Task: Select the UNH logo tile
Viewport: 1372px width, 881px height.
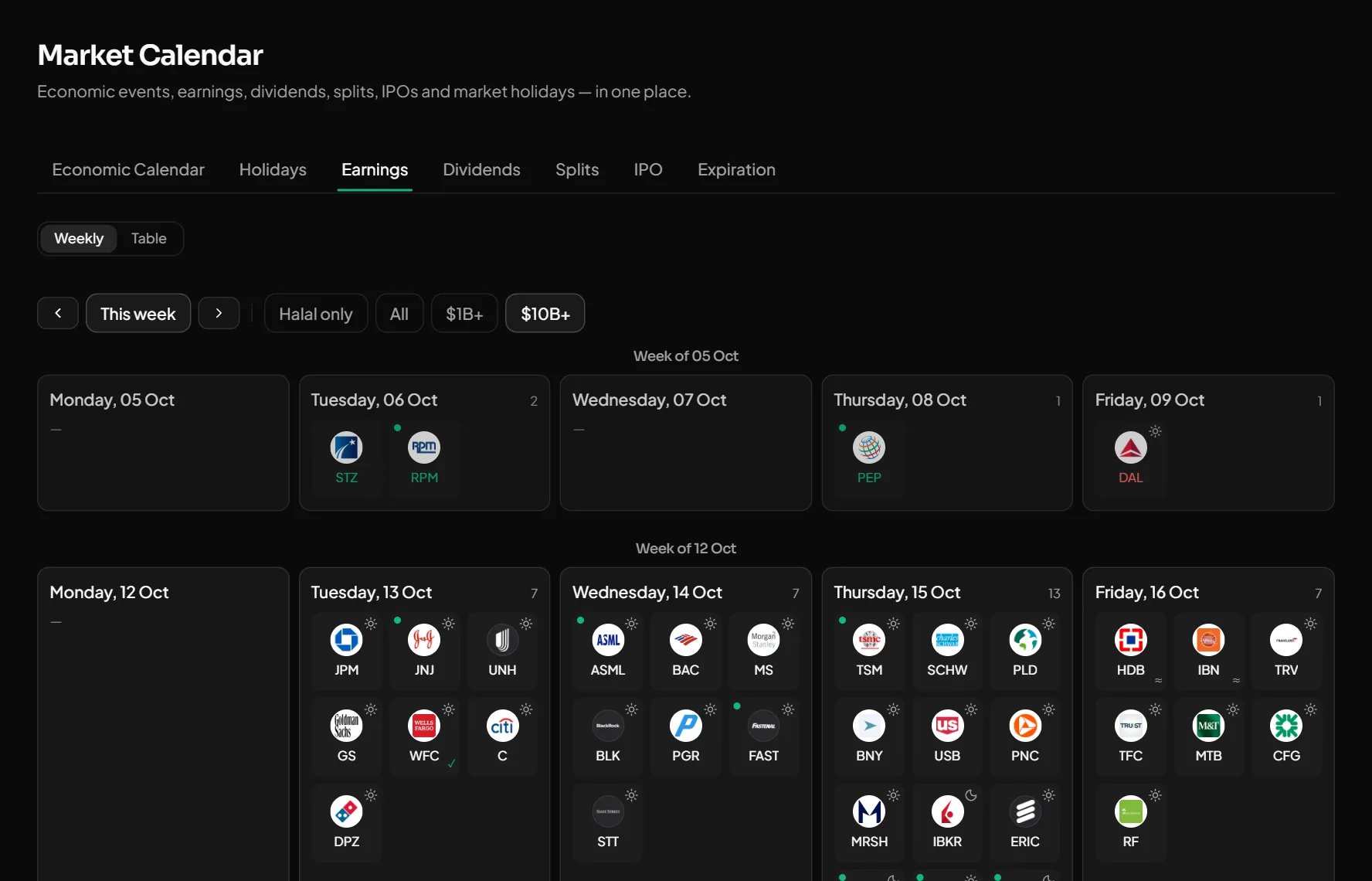Action: [502, 640]
